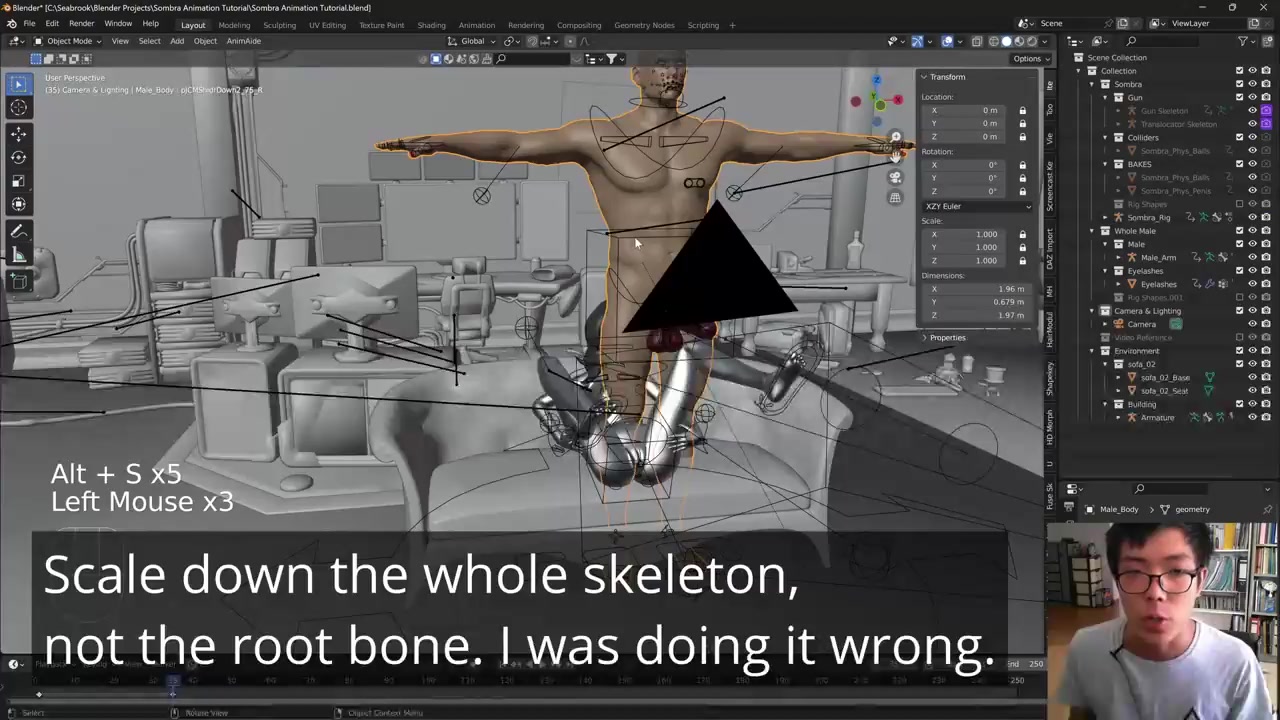Click the outliner filter funnel icon
The height and width of the screenshot is (720, 1280).
pos(1243,41)
